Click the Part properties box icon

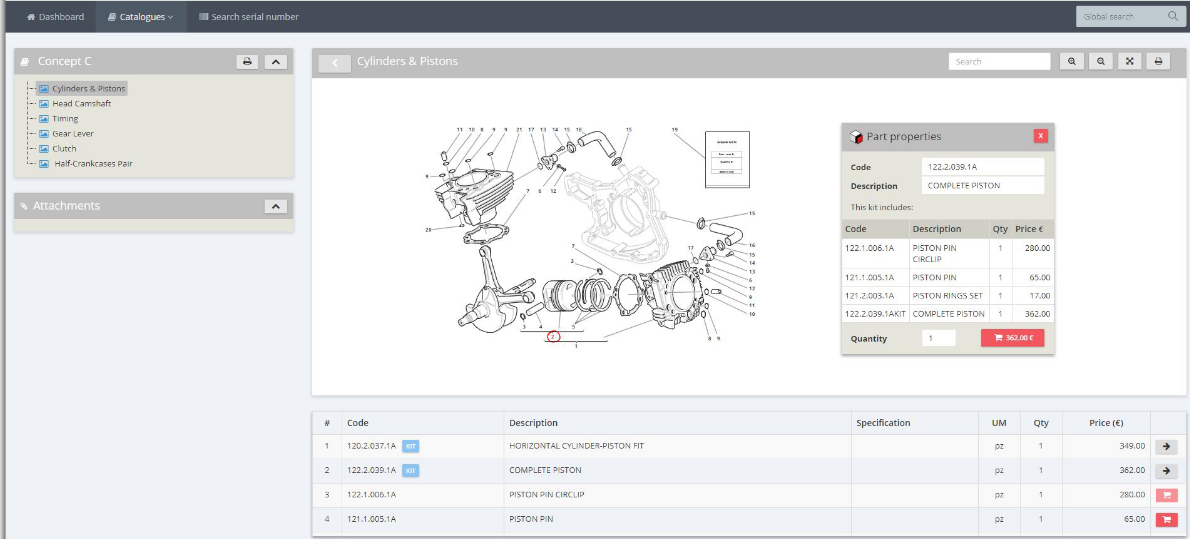click(856, 137)
